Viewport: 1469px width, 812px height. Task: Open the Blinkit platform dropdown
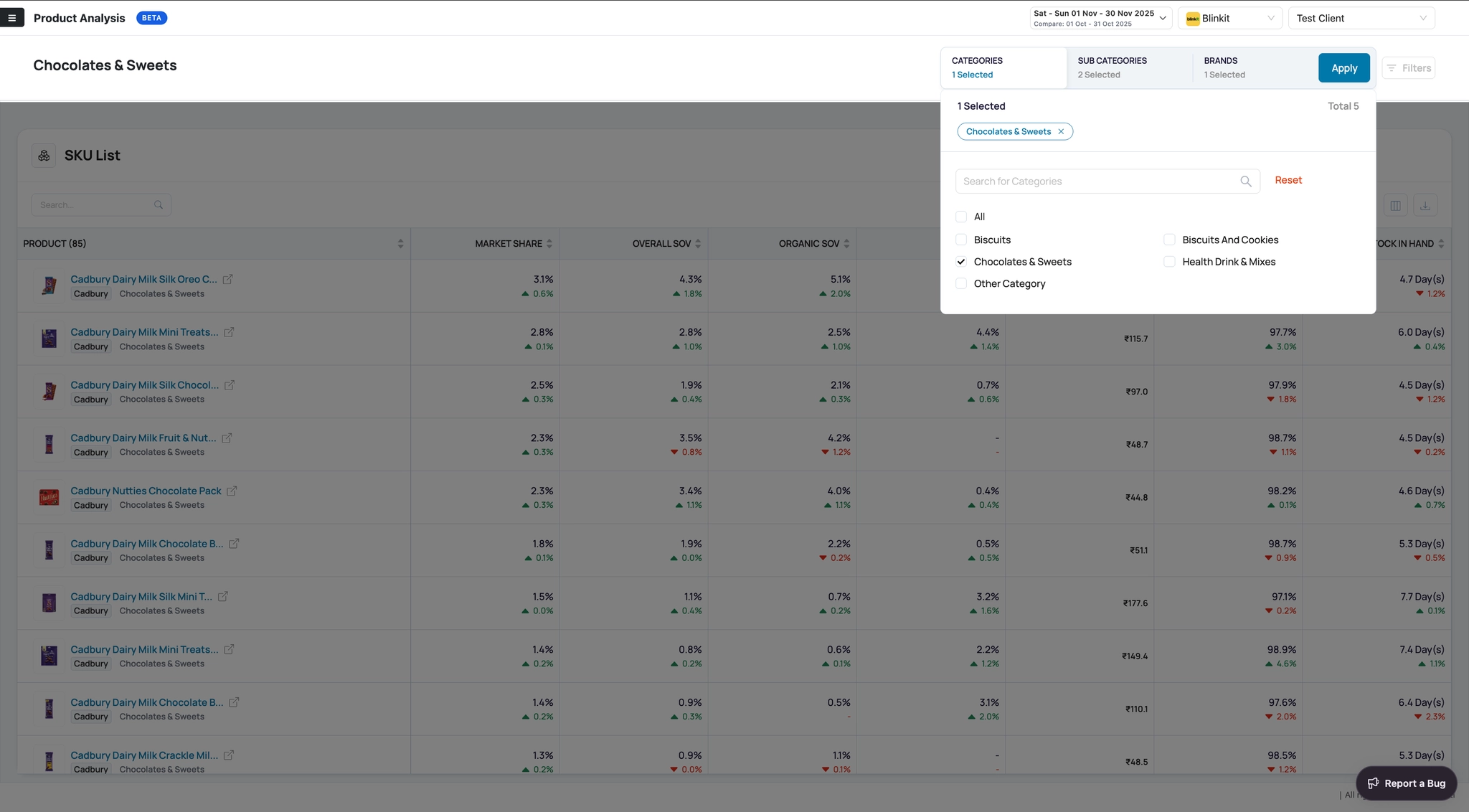[x=1230, y=18]
